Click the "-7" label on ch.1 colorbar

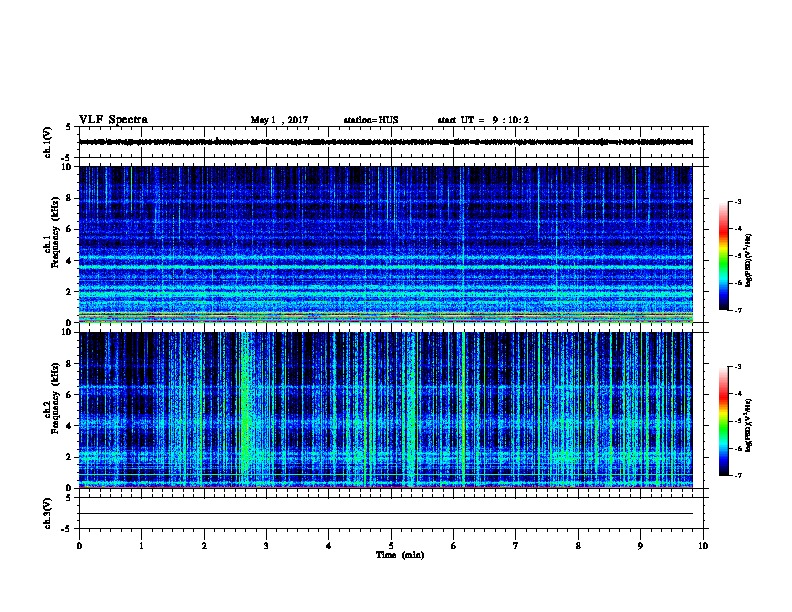coord(738,310)
